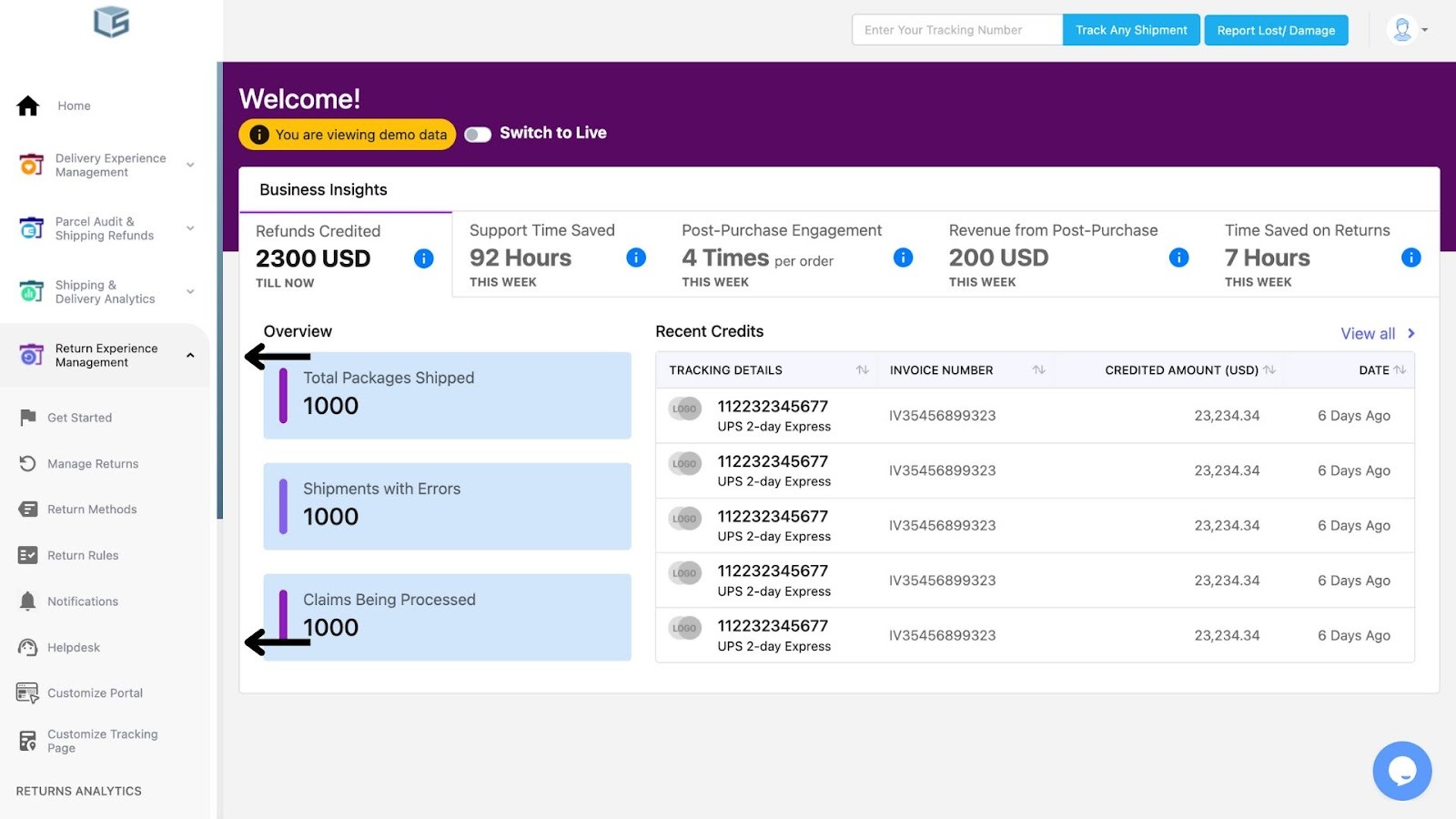This screenshot has height=819, width=1456.
Task: Click the Helpdesk headset icon
Action: [x=28, y=648]
